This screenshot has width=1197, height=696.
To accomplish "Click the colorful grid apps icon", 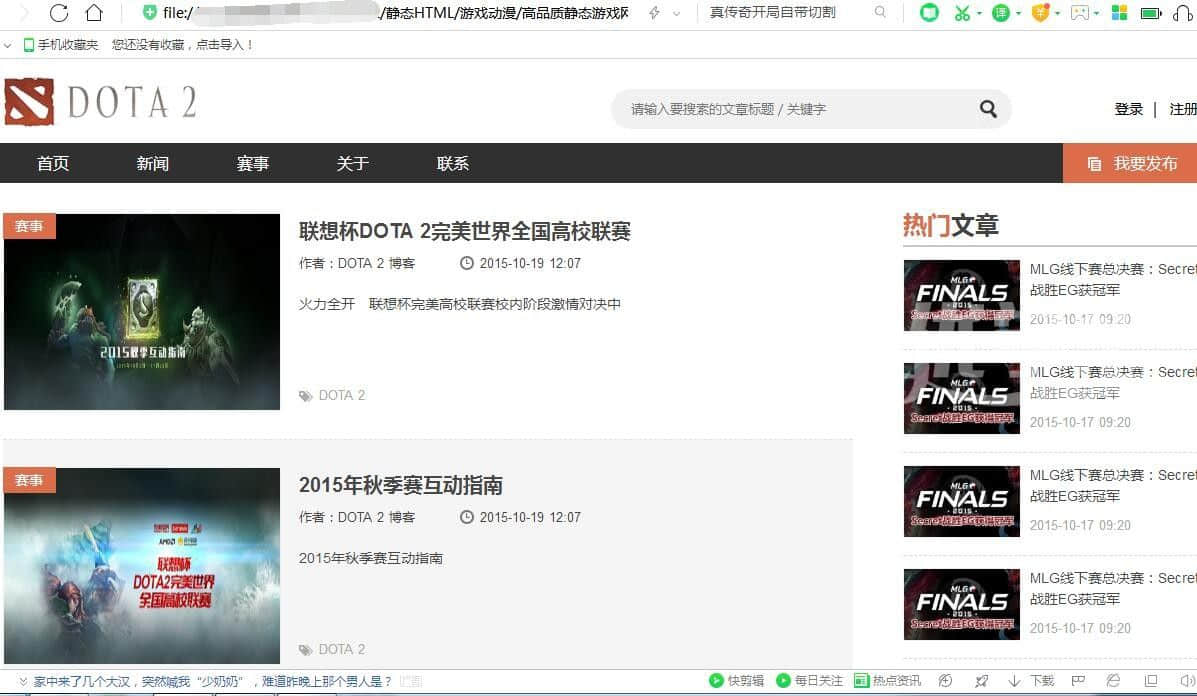I will pyautogui.click(x=1120, y=13).
